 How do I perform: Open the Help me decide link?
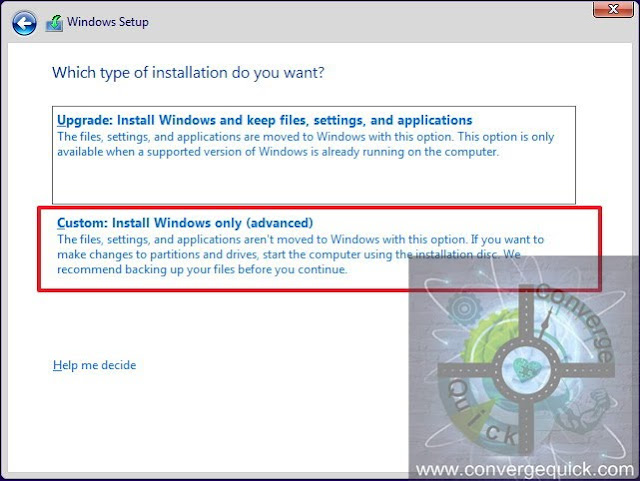94,365
